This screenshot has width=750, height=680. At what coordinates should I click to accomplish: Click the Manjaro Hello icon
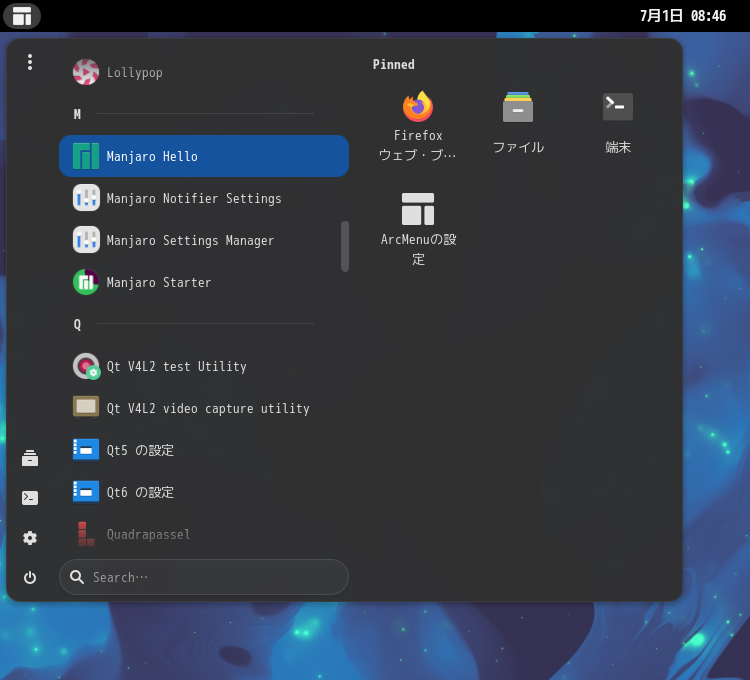[86, 156]
